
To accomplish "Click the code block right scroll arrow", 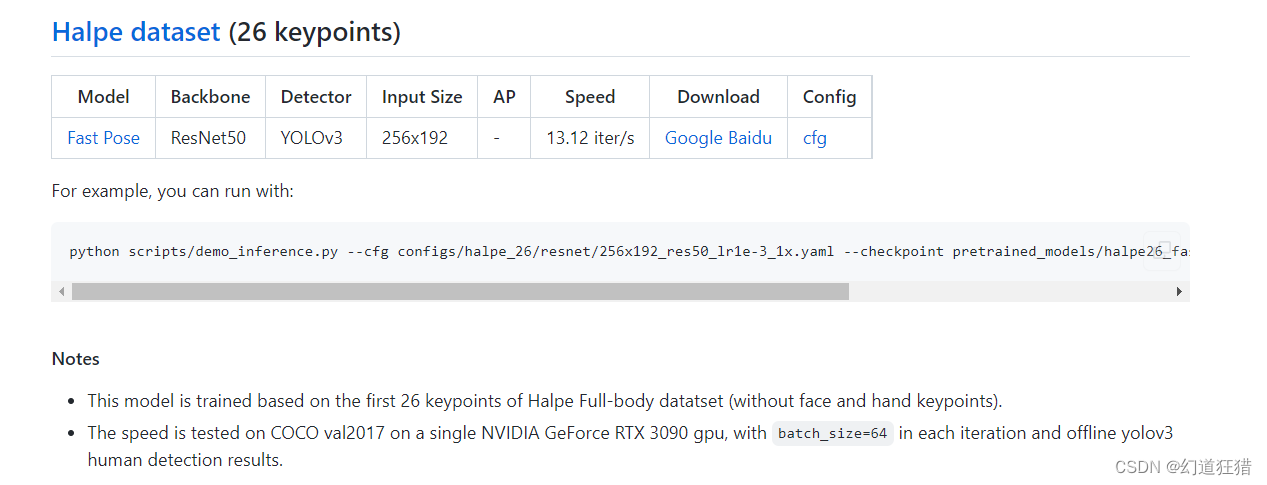I will (1179, 291).
